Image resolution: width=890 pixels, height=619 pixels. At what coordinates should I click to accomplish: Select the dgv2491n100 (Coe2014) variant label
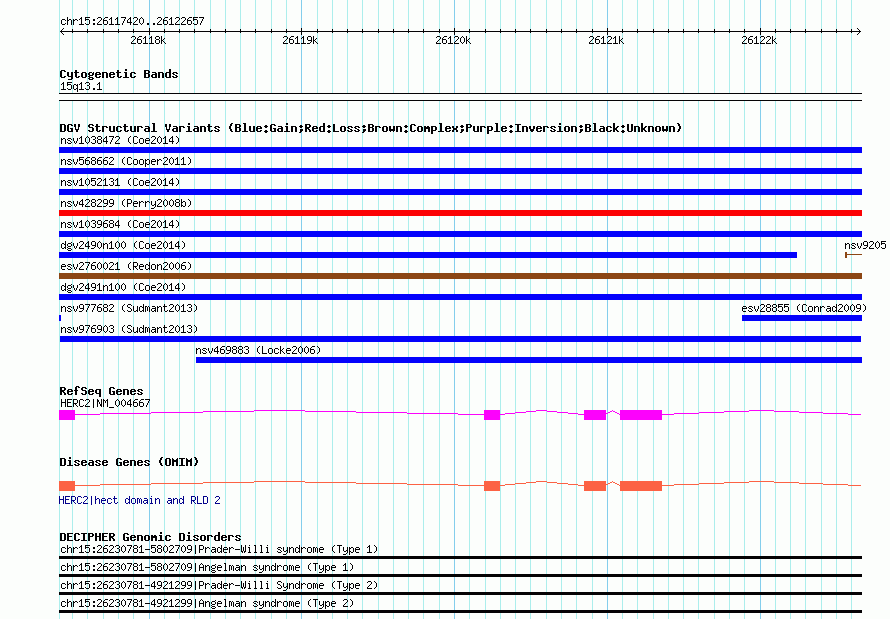123,287
